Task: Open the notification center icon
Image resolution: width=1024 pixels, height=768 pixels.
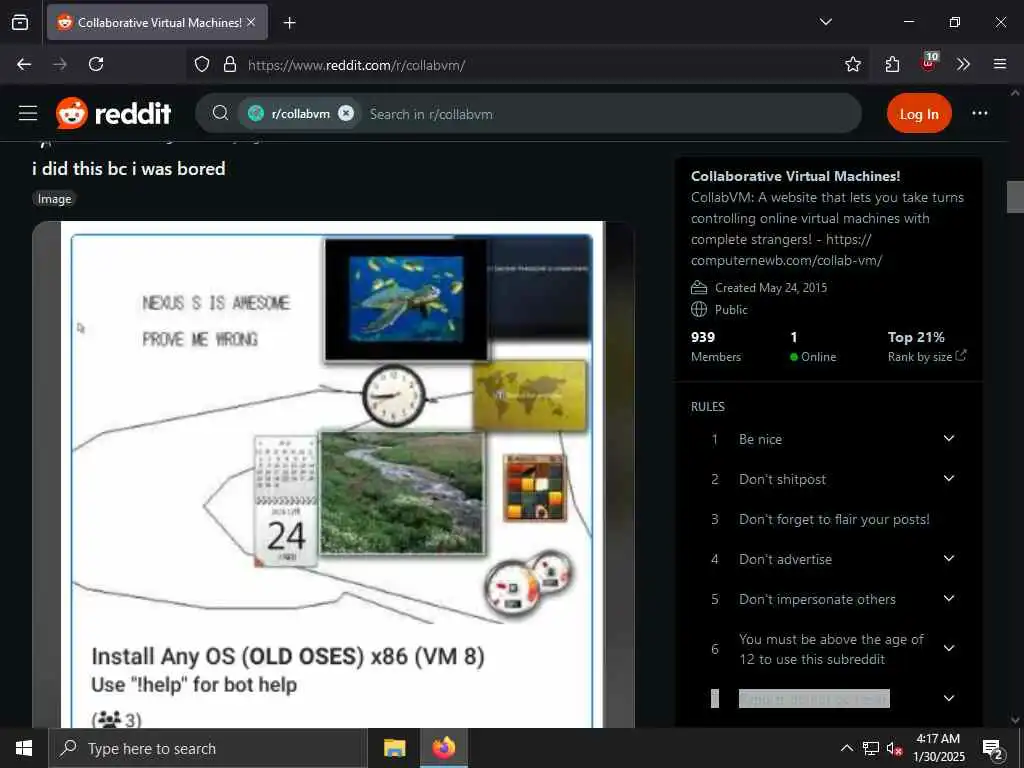Action: [992, 748]
